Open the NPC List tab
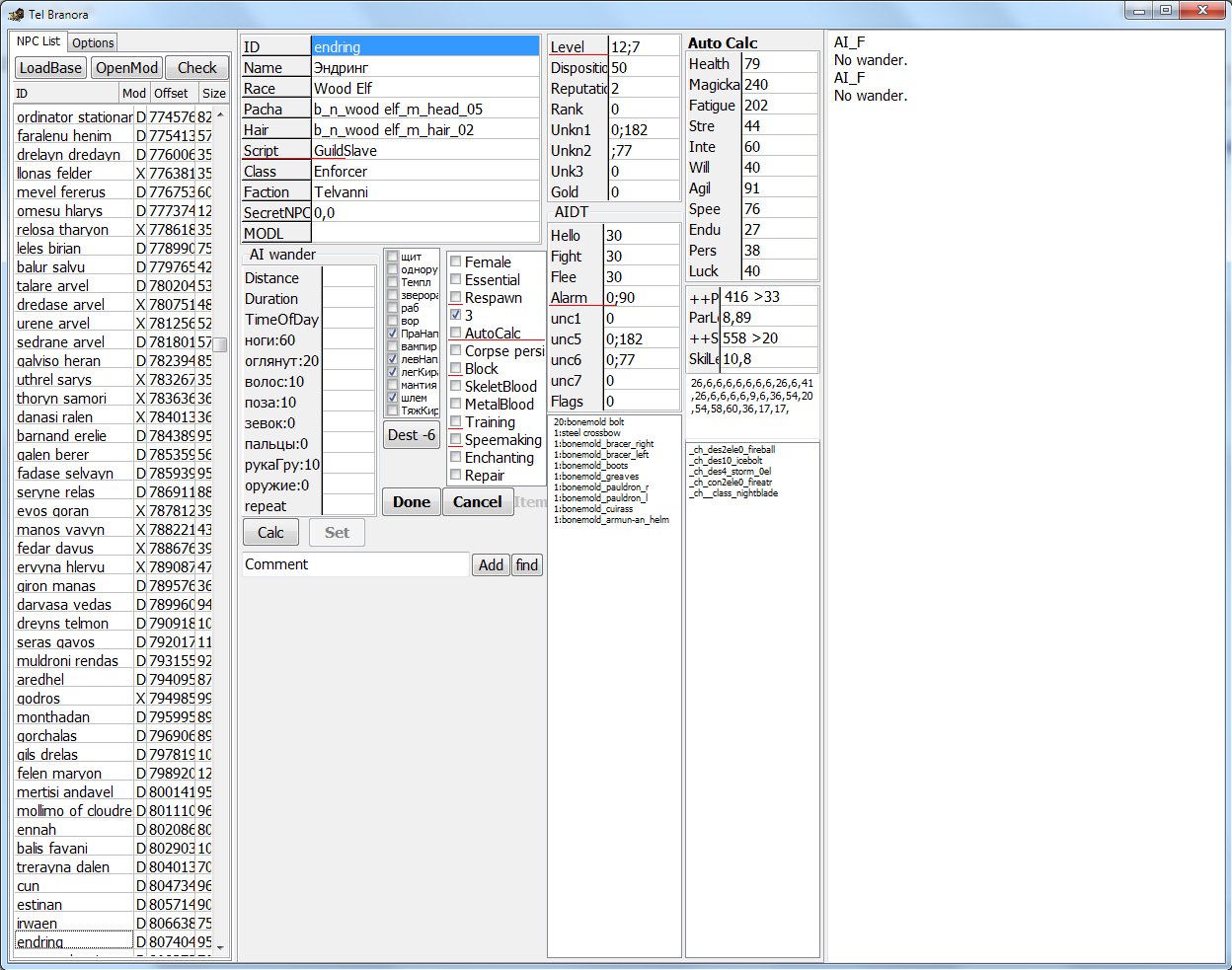1232x970 pixels. point(38,41)
